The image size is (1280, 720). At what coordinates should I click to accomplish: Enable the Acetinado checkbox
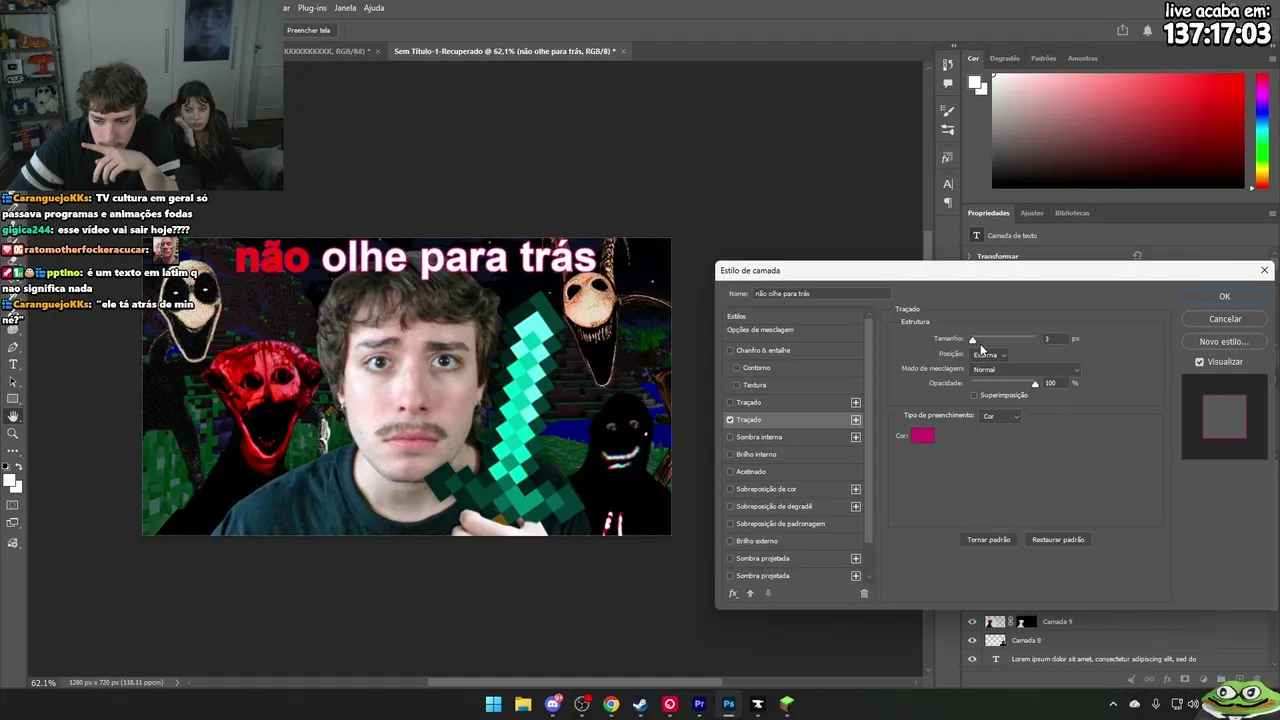(x=730, y=471)
